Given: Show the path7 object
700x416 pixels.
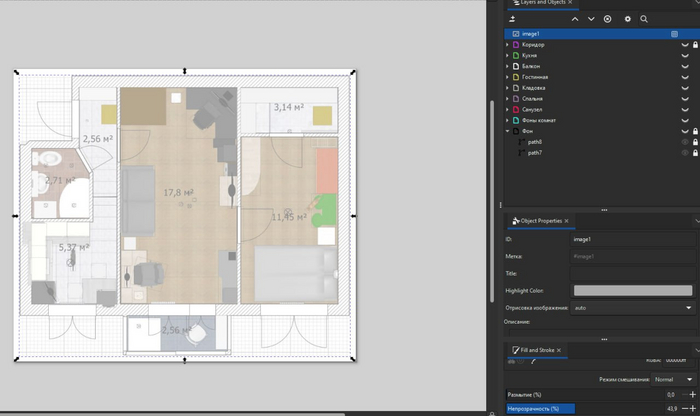Looking at the screenshot, I should 685,153.
